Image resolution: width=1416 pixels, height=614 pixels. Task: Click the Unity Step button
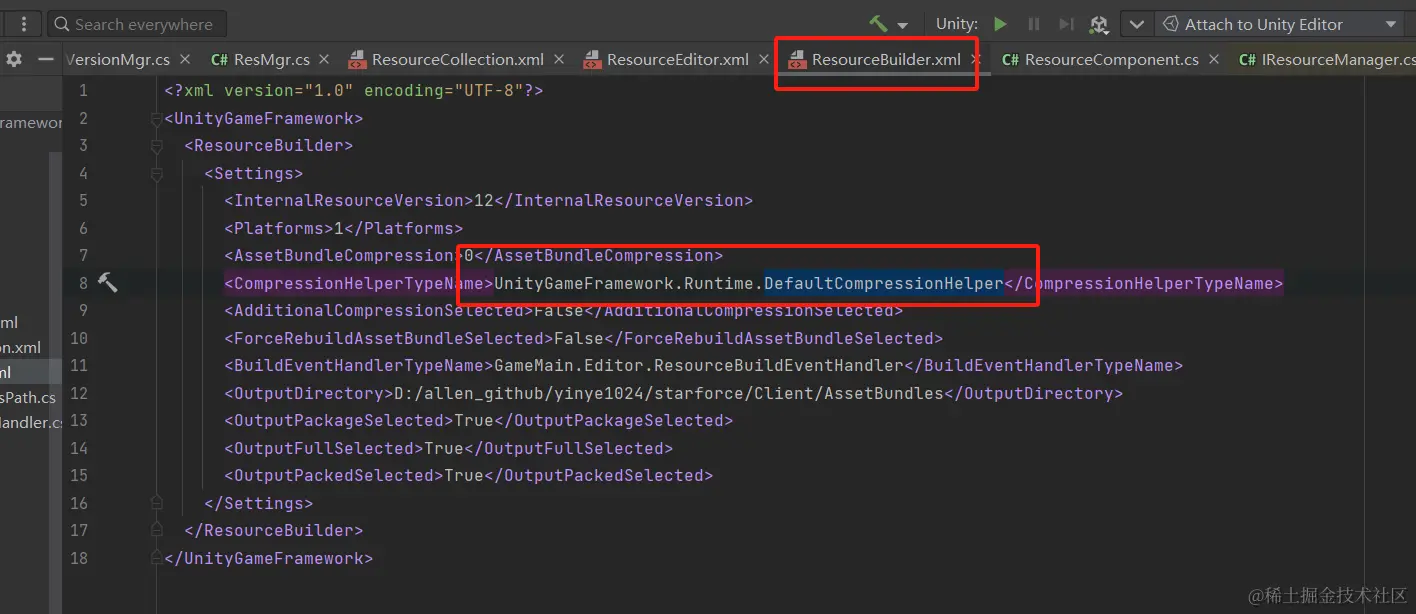[1067, 24]
